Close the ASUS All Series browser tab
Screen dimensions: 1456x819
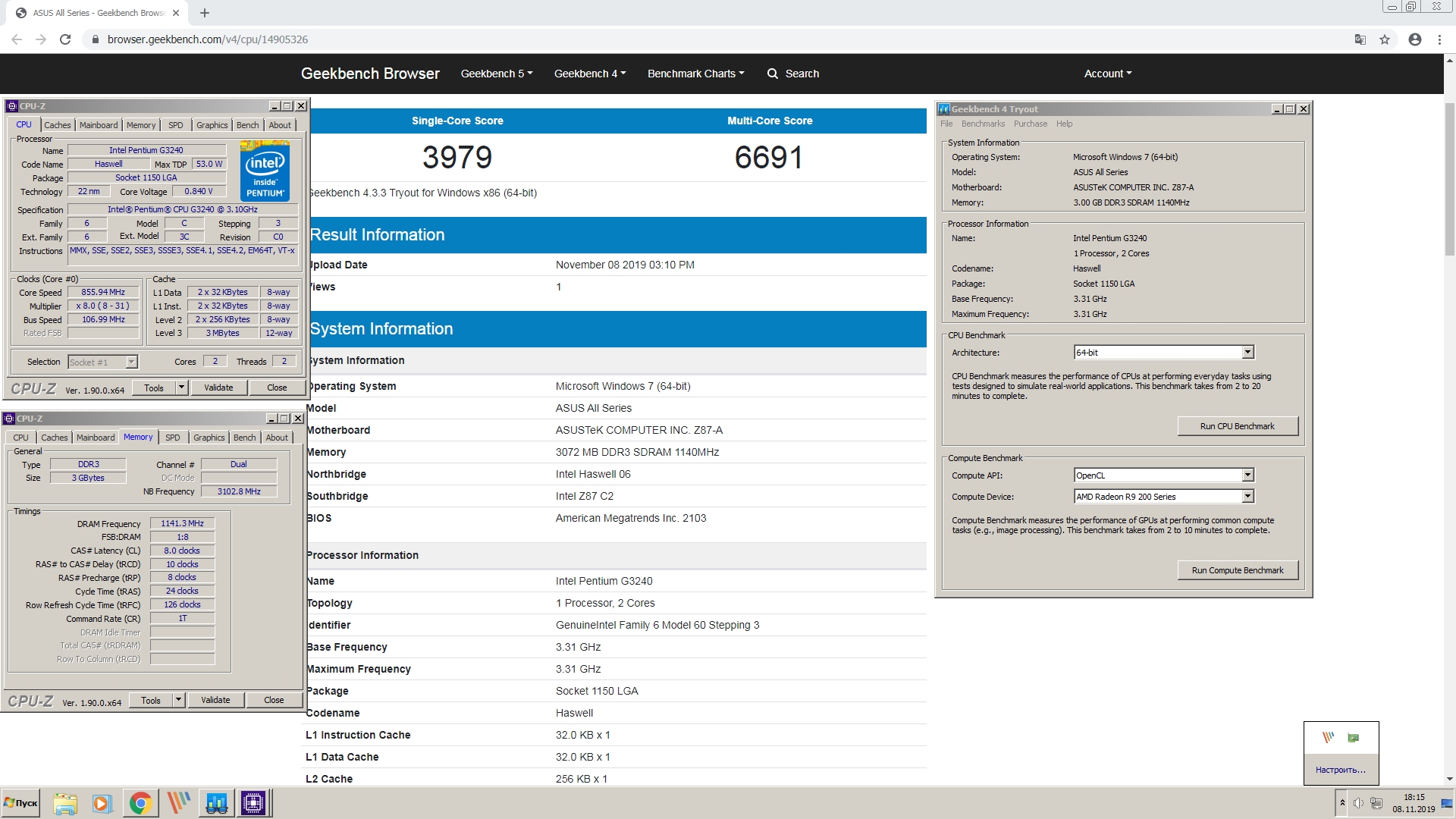tap(176, 13)
